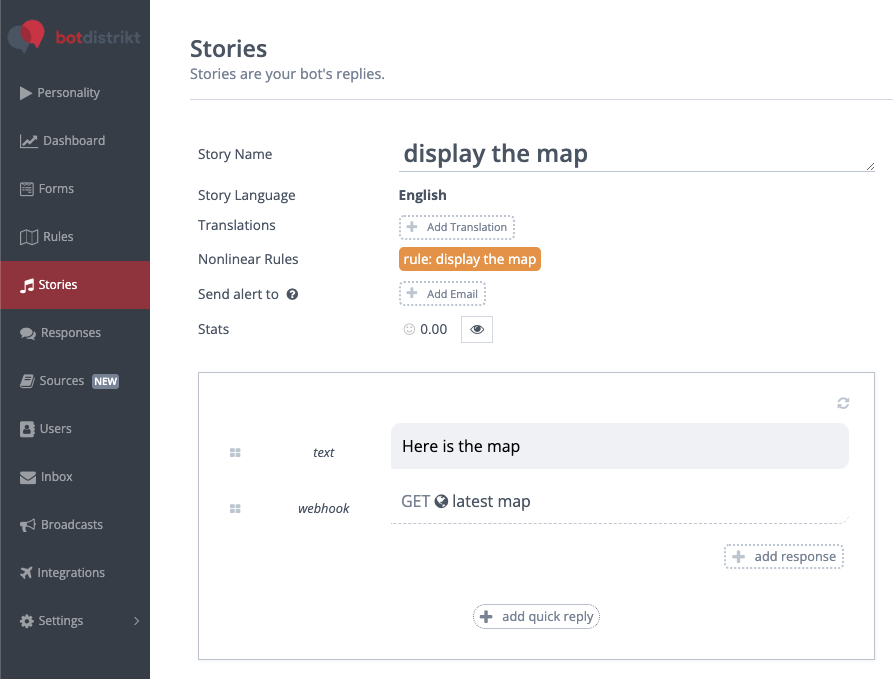Click the refresh icon in response panel

[843, 403]
